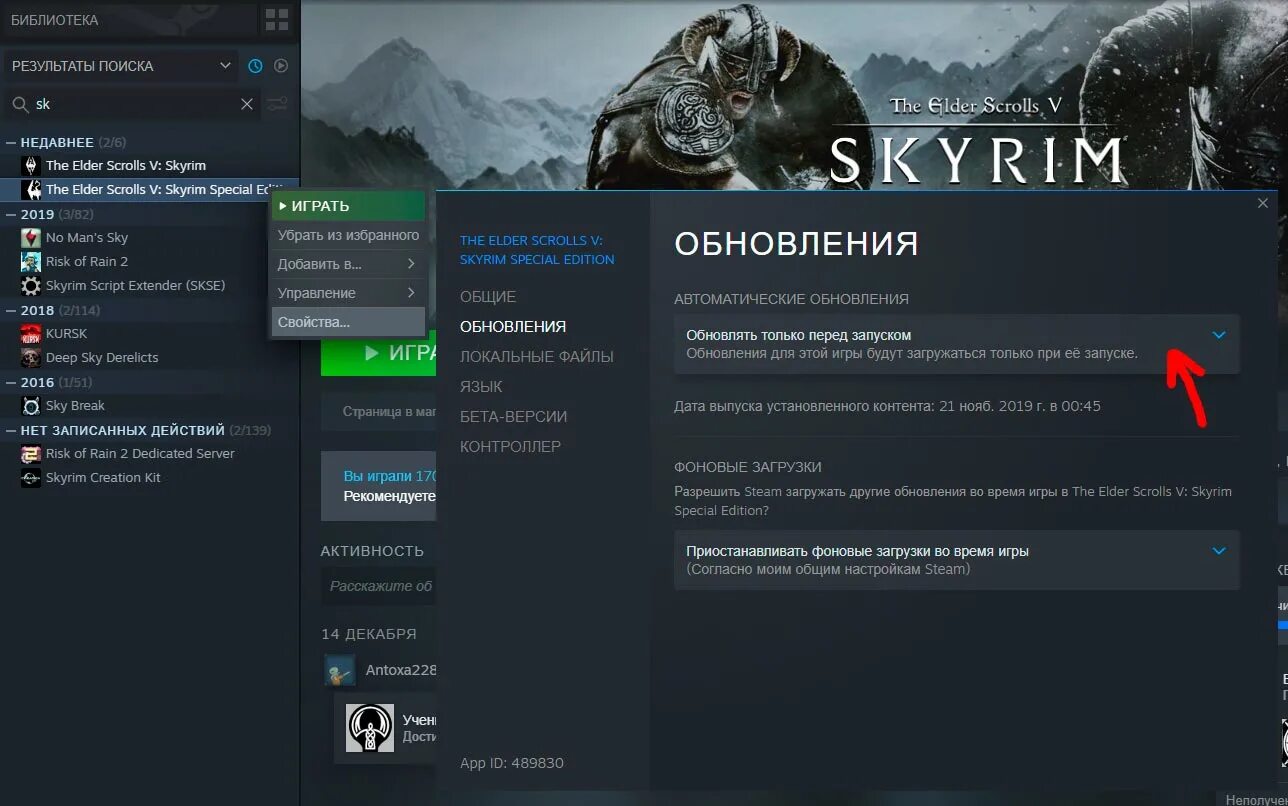Click the KURSK game icon
1288x806 pixels.
pos(31,333)
